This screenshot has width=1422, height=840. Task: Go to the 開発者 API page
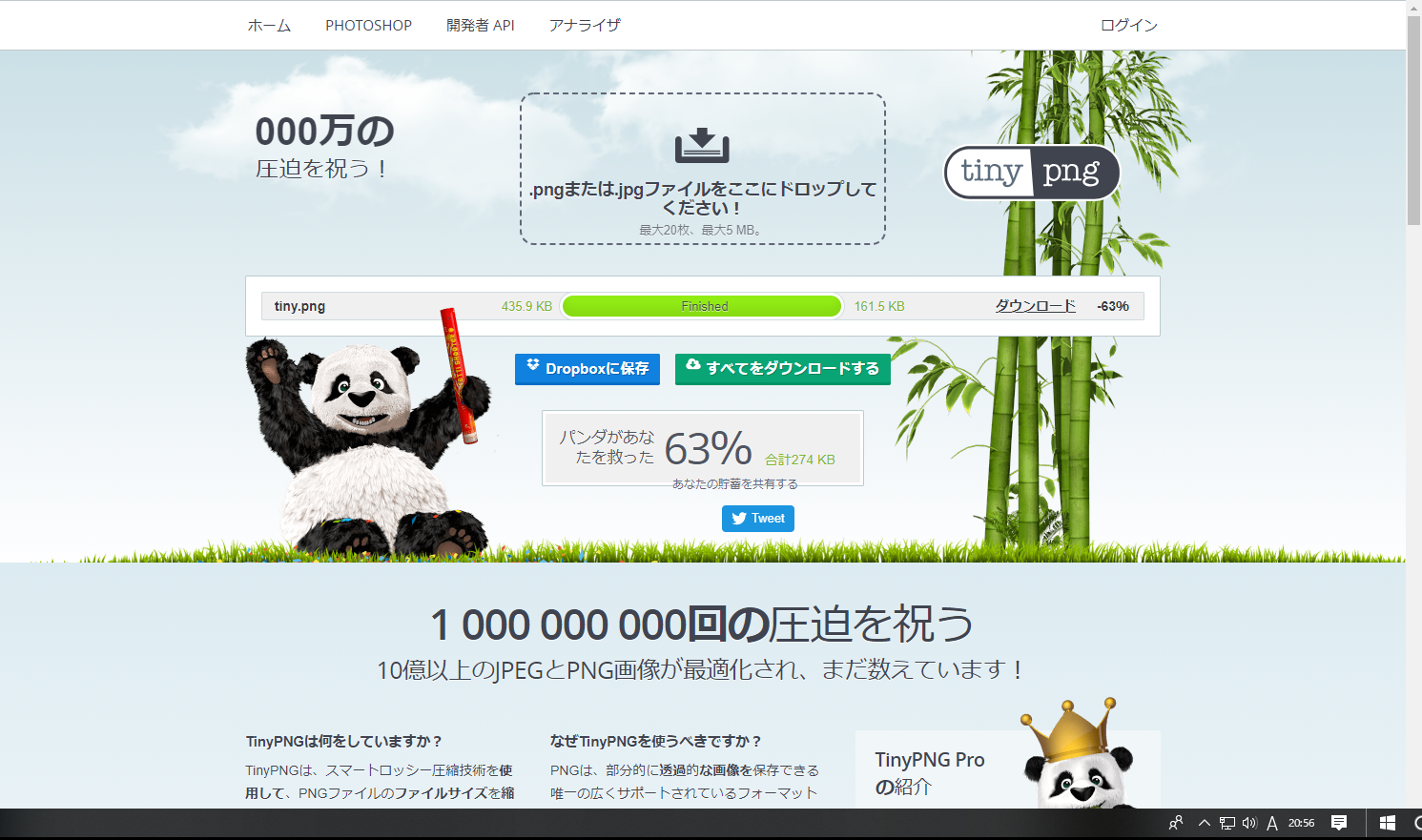(481, 26)
